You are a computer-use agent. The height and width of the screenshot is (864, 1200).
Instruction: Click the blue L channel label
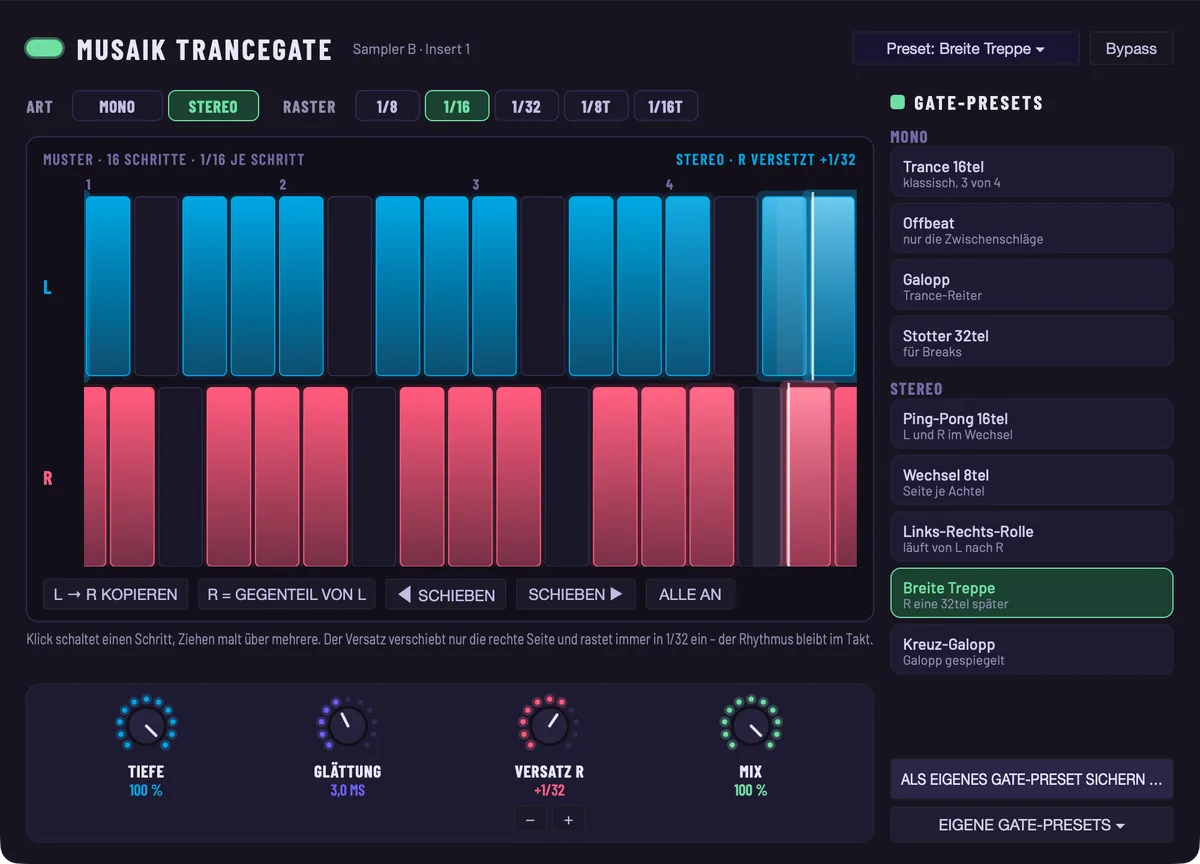(47, 288)
